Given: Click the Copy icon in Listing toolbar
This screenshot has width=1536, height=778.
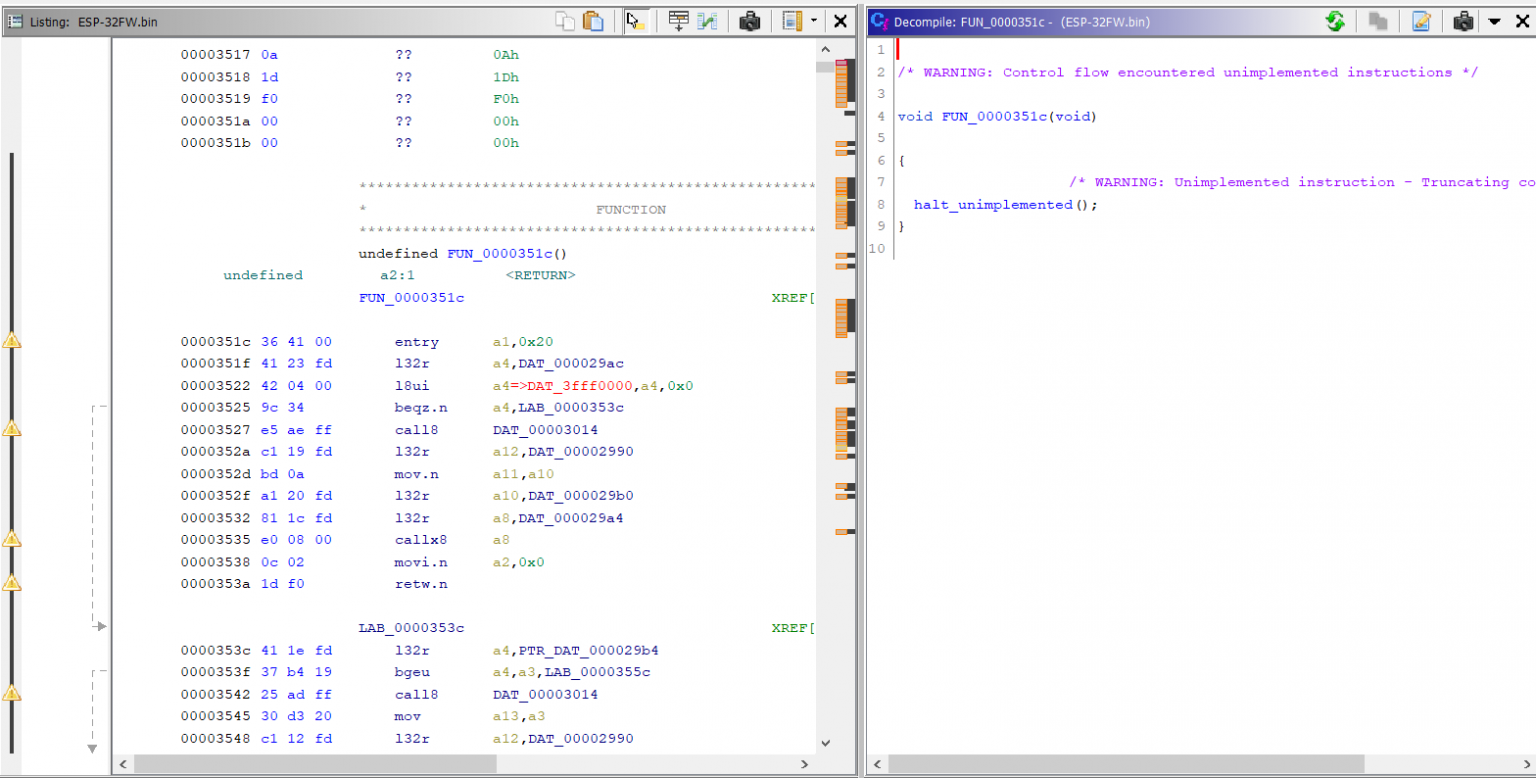Looking at the screenshot, I should (x=565, y=21).
